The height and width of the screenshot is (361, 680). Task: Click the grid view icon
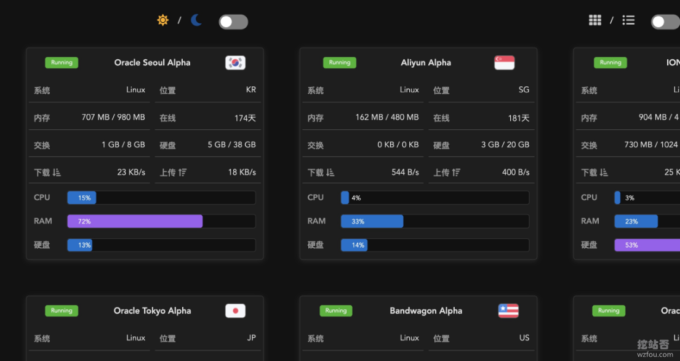(x=595, y=20)
